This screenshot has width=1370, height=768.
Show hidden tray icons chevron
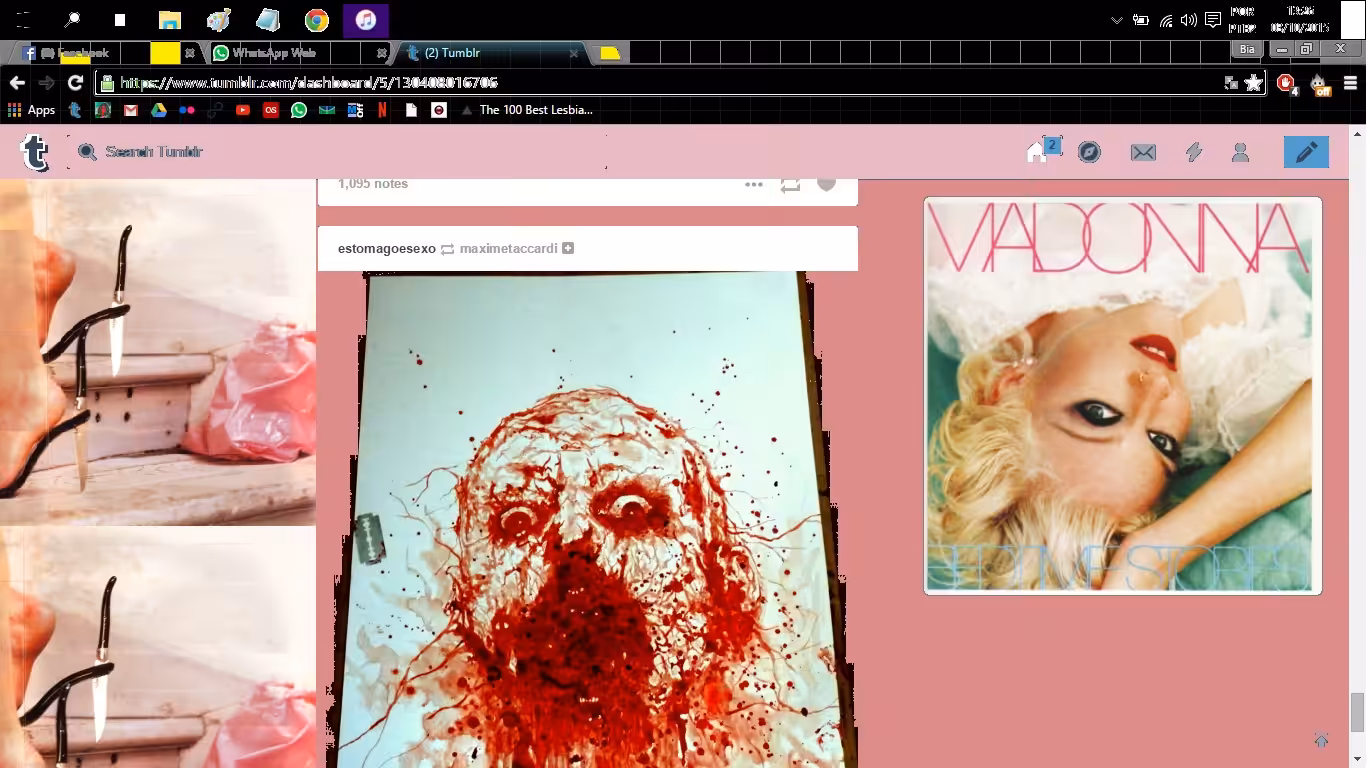point(1116,20)
